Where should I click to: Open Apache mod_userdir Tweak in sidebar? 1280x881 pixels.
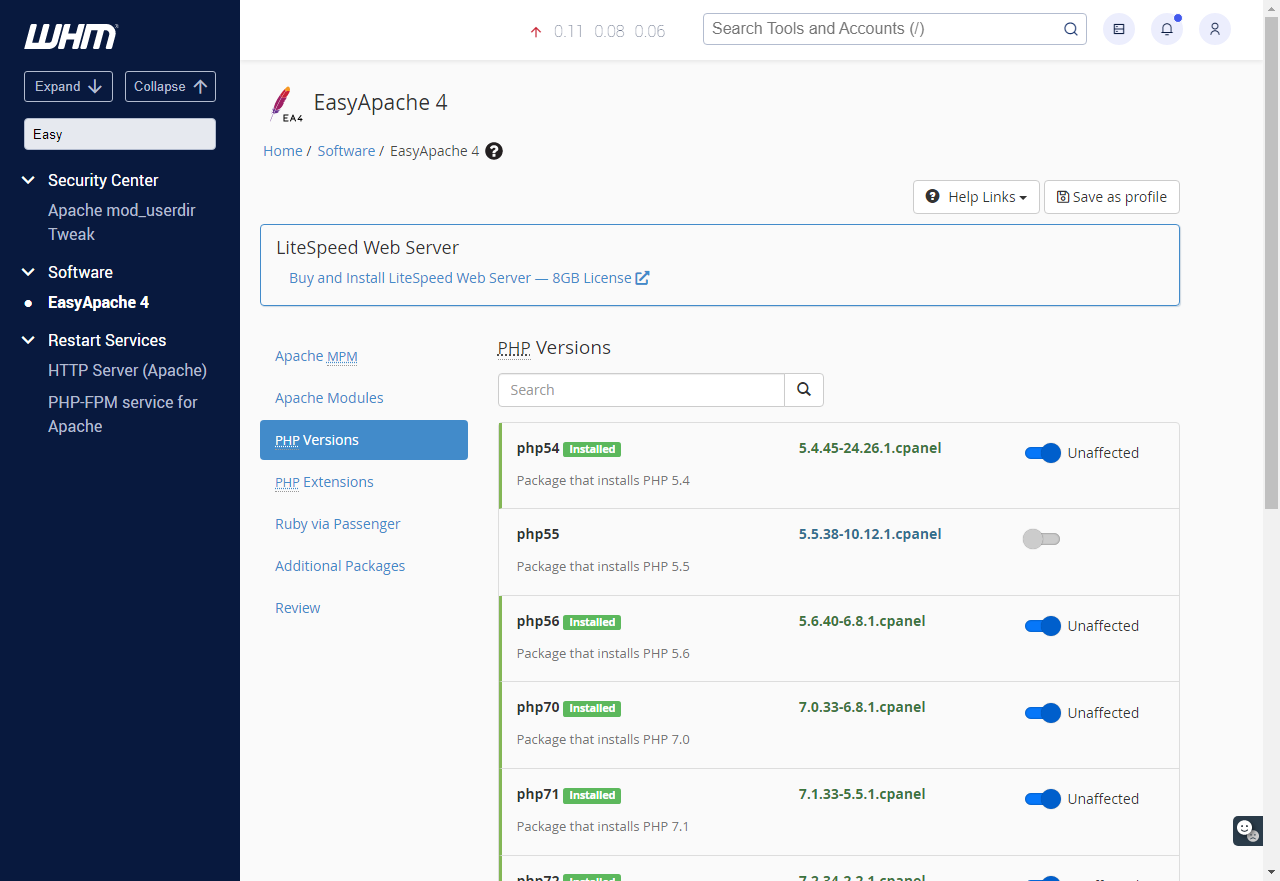[x=122, y=222]
